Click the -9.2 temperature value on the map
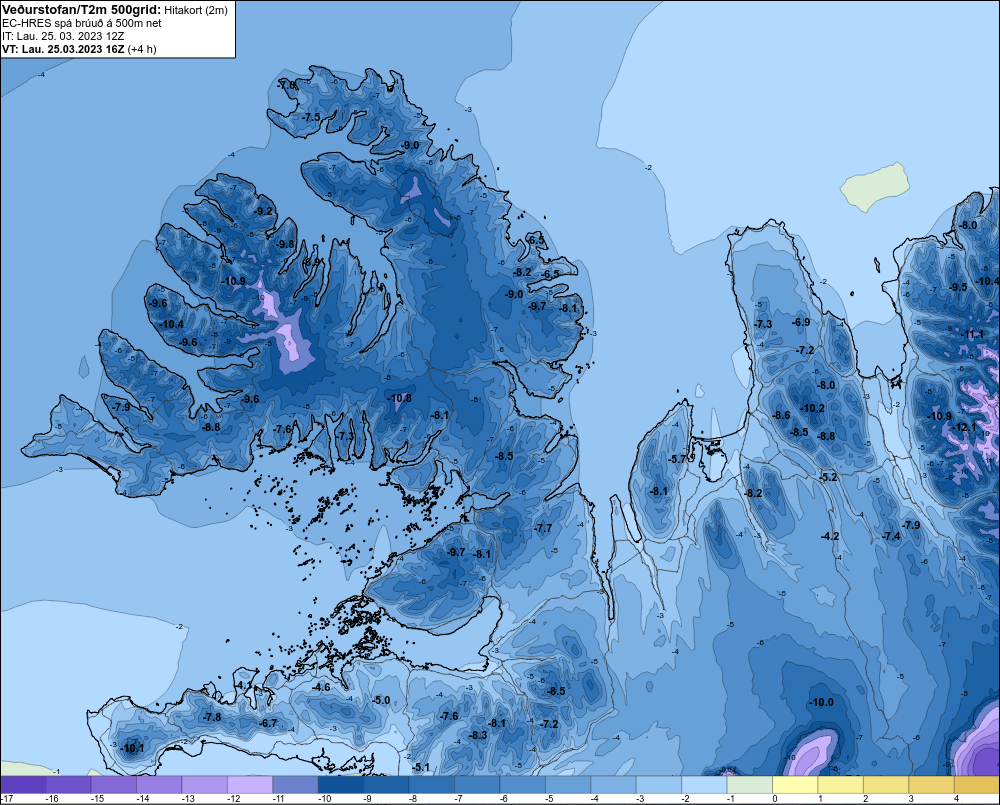 point(263,211)
